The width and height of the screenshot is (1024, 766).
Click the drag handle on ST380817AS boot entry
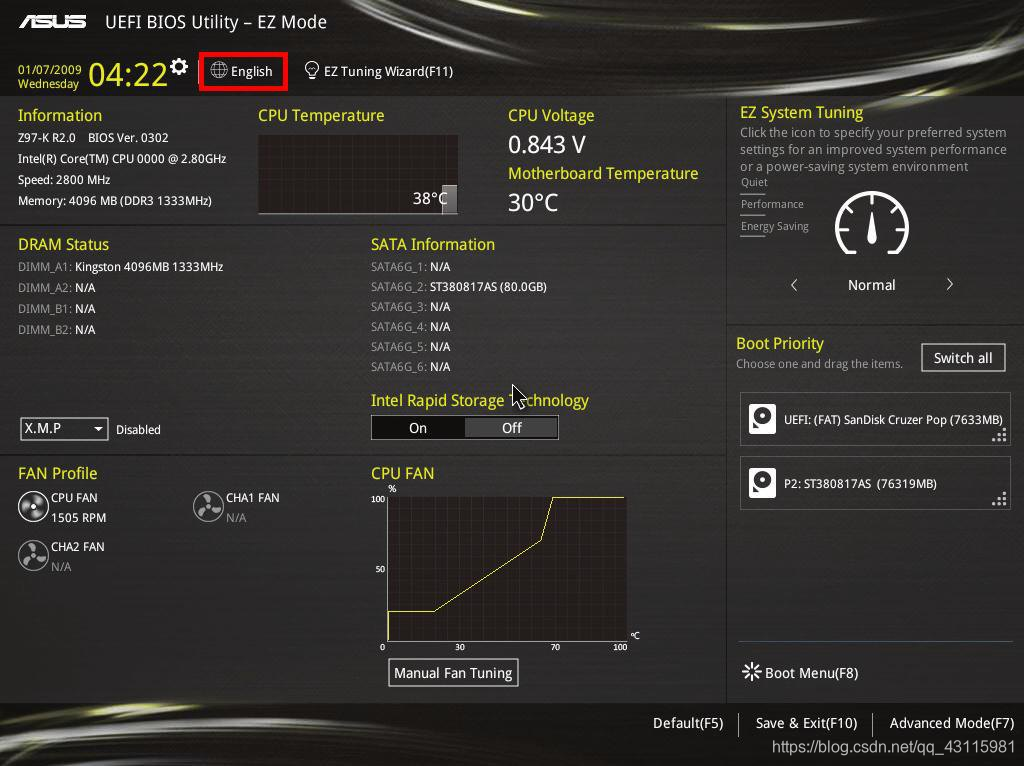point(999,500)
